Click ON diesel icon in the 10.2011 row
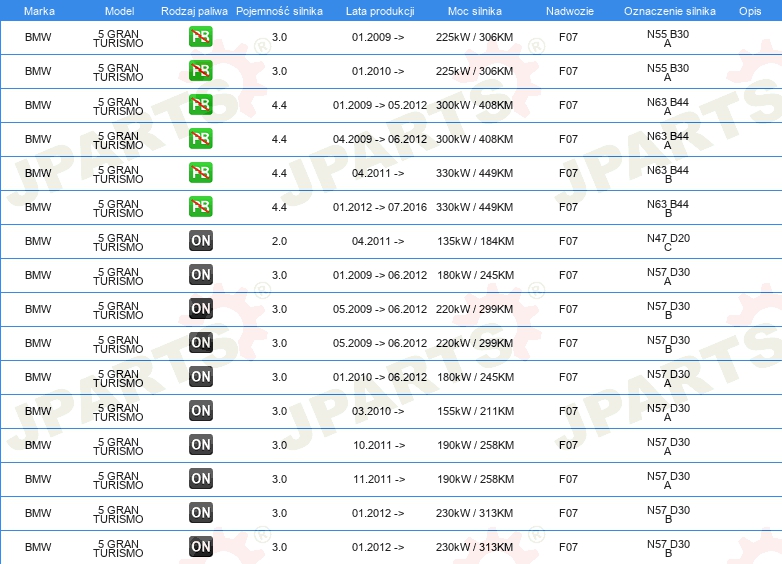782x564 pixels. [201, 444]
